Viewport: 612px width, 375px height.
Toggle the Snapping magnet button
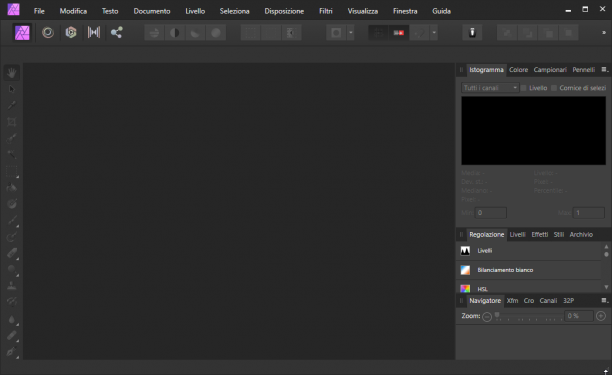[419, 33]
